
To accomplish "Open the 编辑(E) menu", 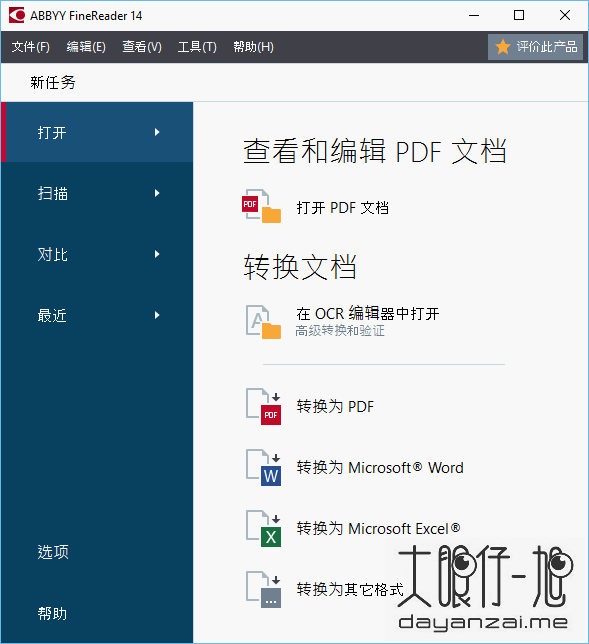I will pos(86,47).
